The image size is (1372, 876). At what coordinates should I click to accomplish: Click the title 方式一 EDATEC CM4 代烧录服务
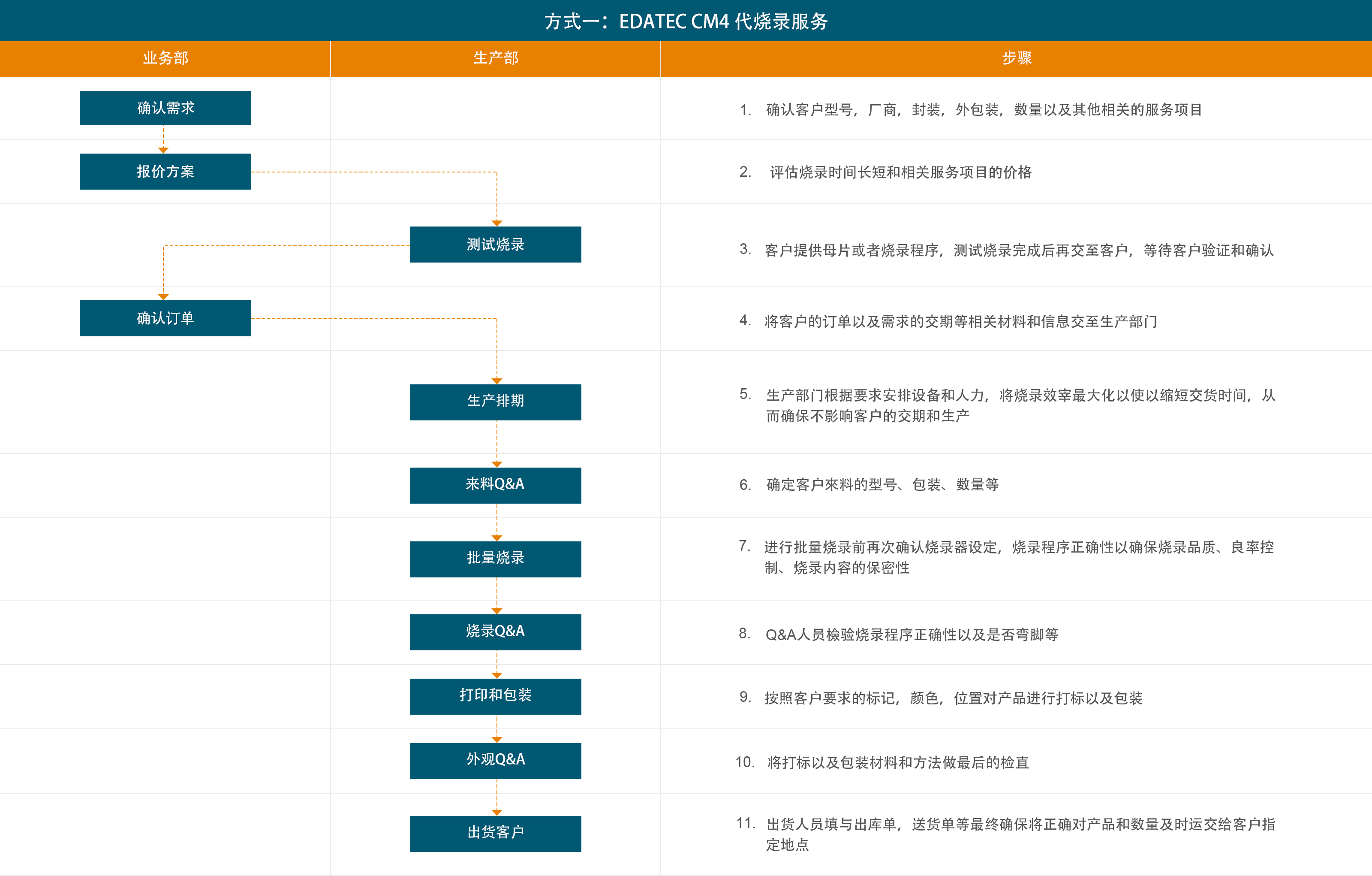(x=686, y=21)
